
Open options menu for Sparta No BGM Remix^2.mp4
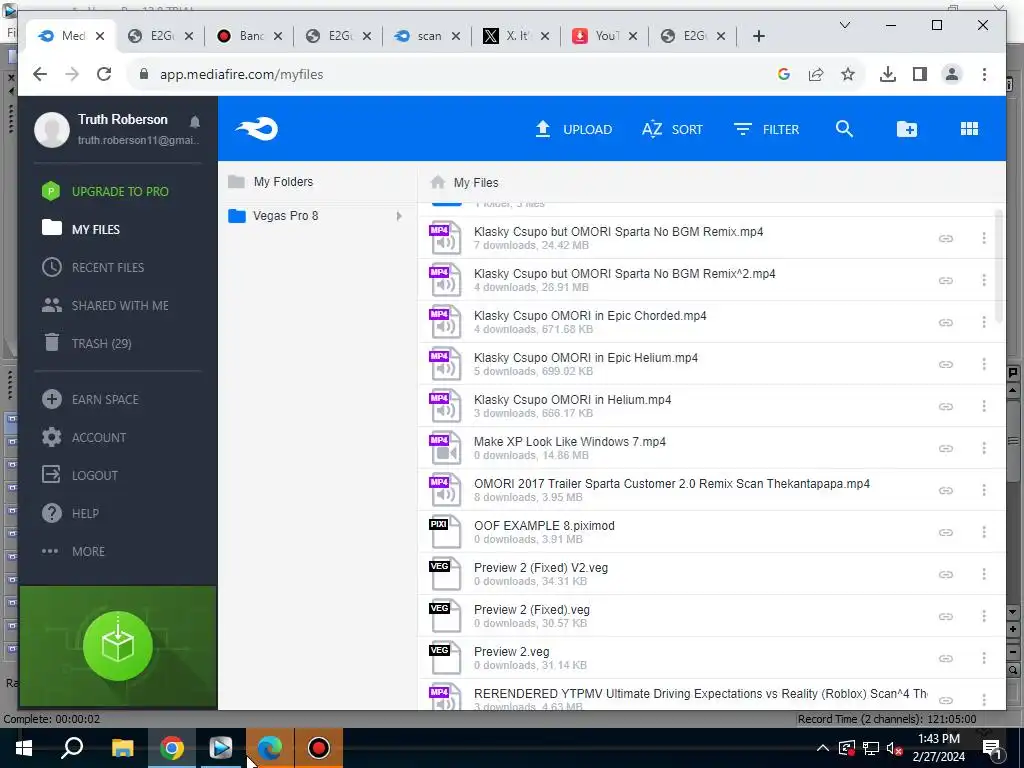coord(984,280)
